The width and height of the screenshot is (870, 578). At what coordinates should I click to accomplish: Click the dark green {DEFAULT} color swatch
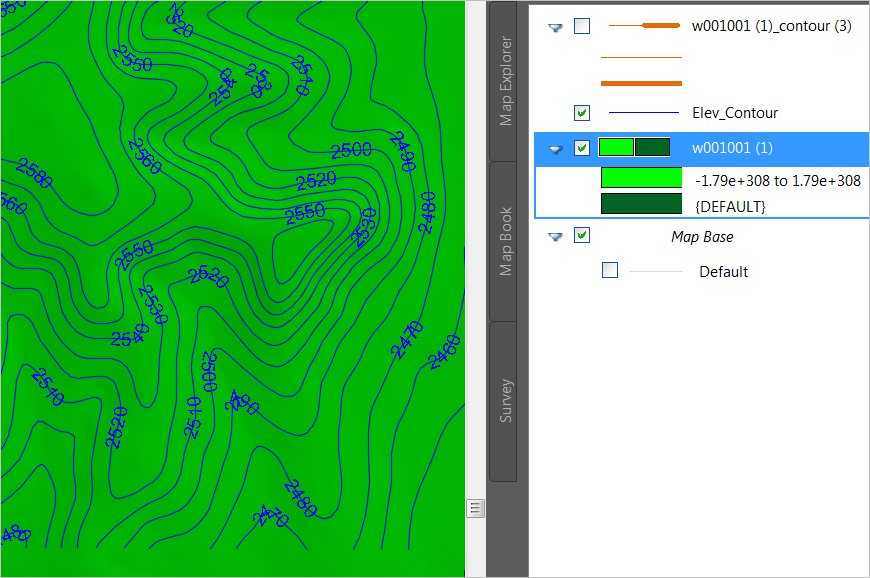coord(640,205)
